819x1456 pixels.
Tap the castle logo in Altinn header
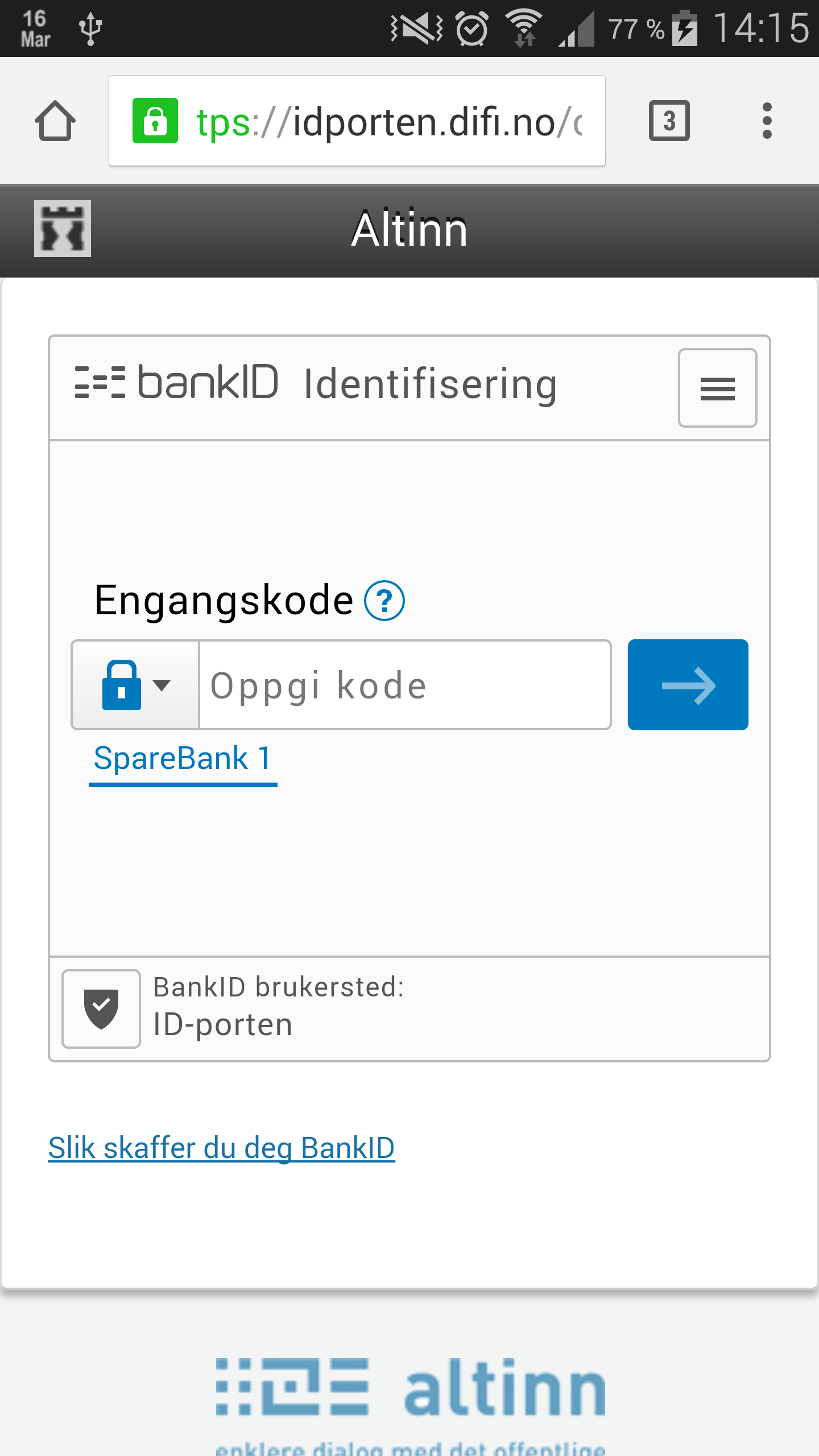tap(63, 229)
